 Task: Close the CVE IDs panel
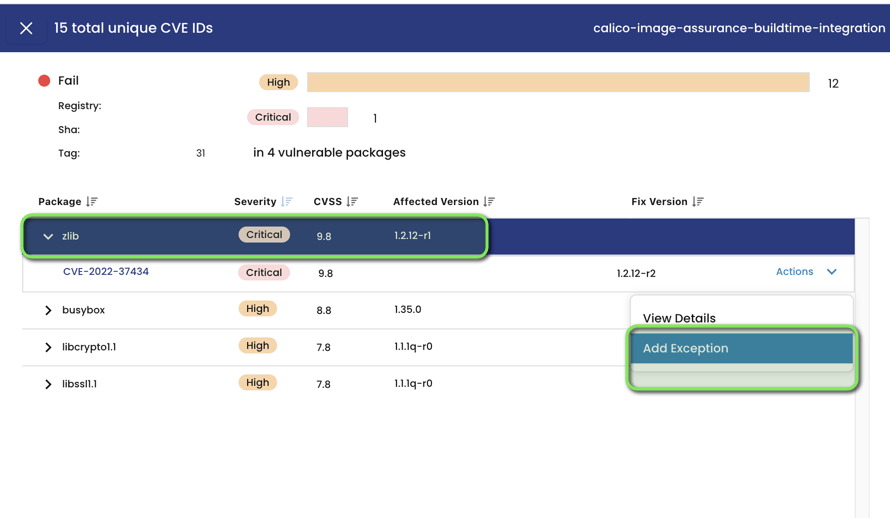(26, 28)
